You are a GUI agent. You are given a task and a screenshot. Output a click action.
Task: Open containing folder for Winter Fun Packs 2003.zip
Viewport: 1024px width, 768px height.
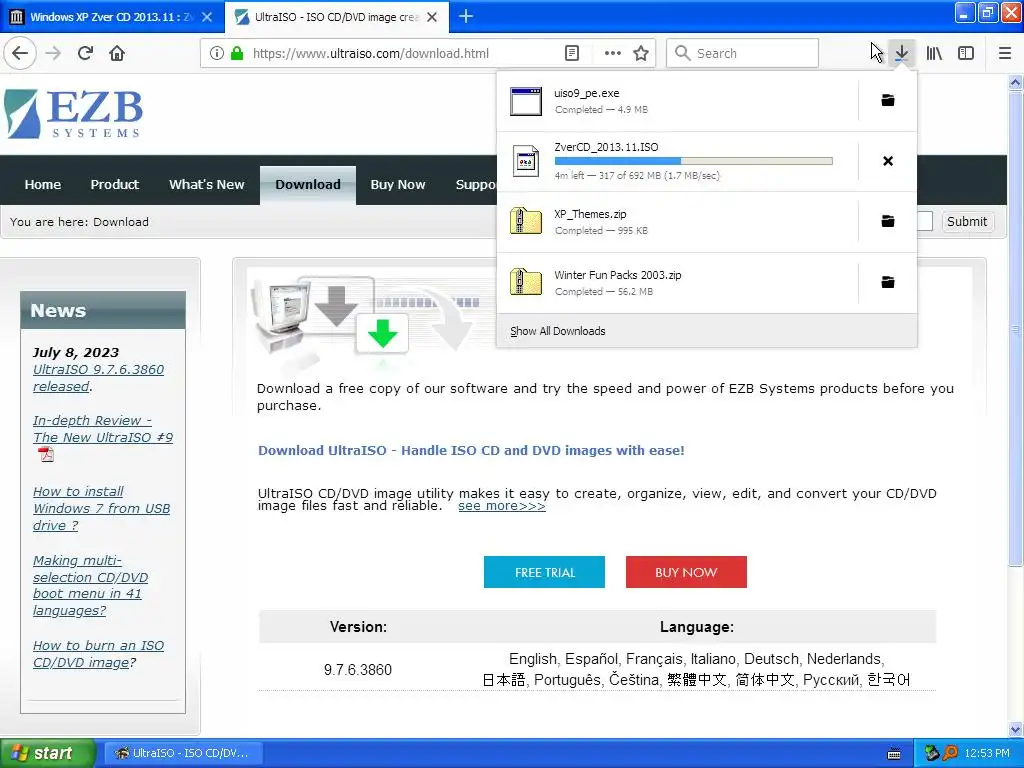pos(888,282)
